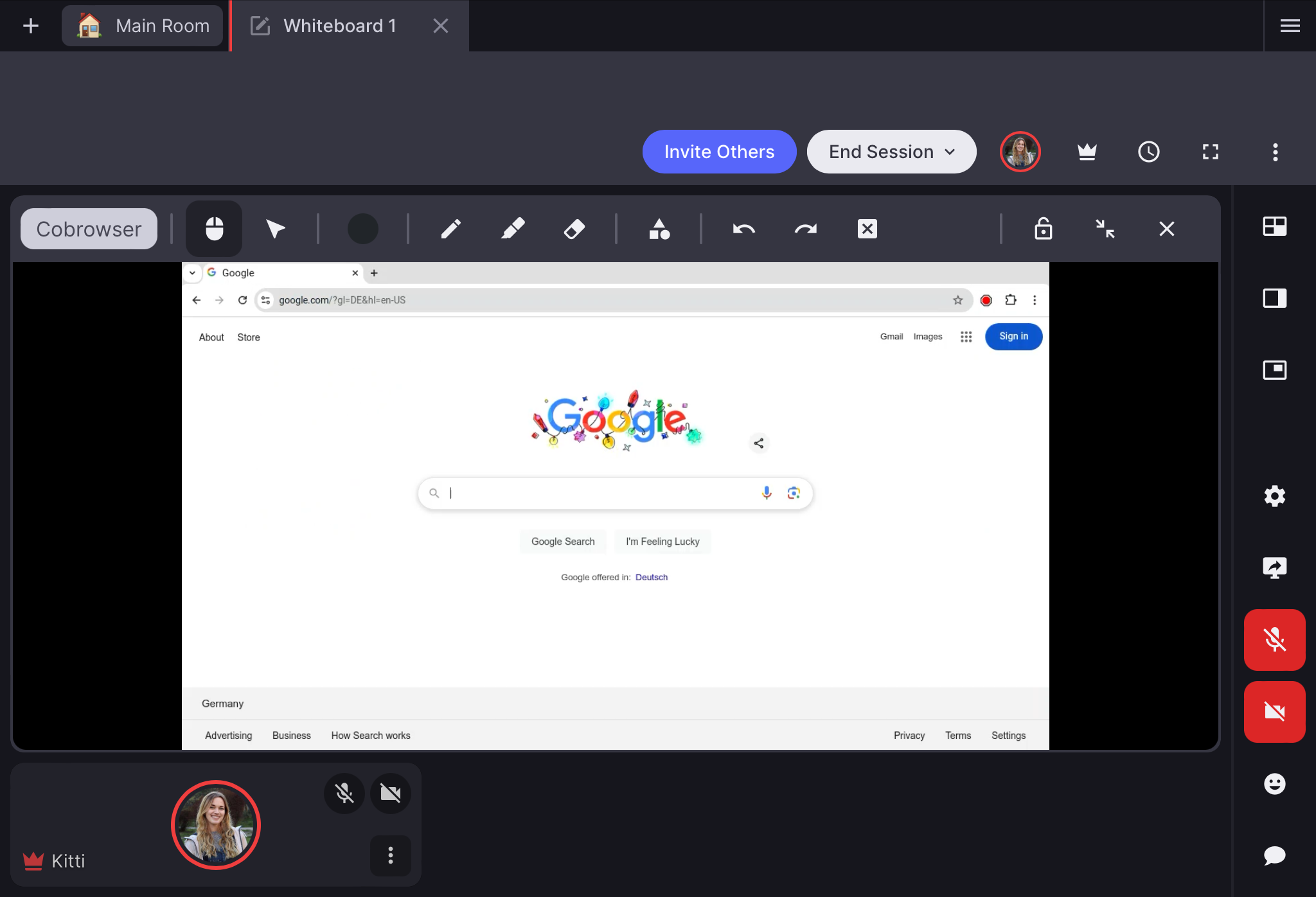
Task: Click the Cobrowser label button
Action: (89, 229)
